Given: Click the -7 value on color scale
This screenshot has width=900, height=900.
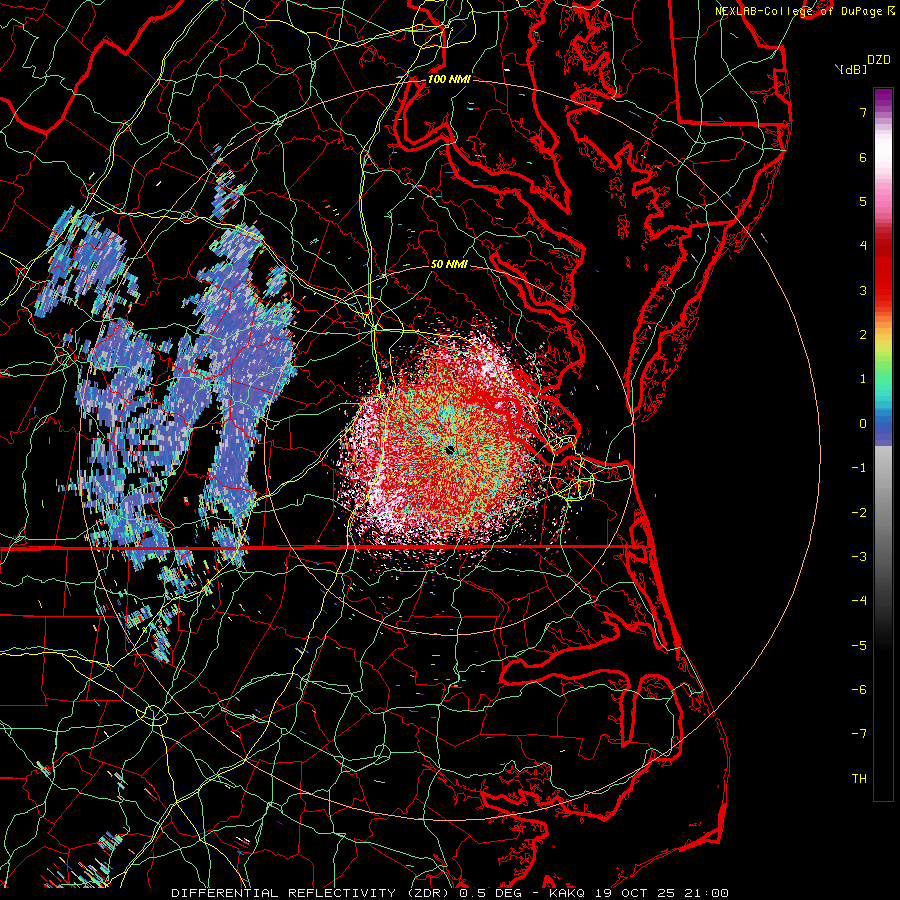Looking at the screenshot, I should (x=859, y=734).
